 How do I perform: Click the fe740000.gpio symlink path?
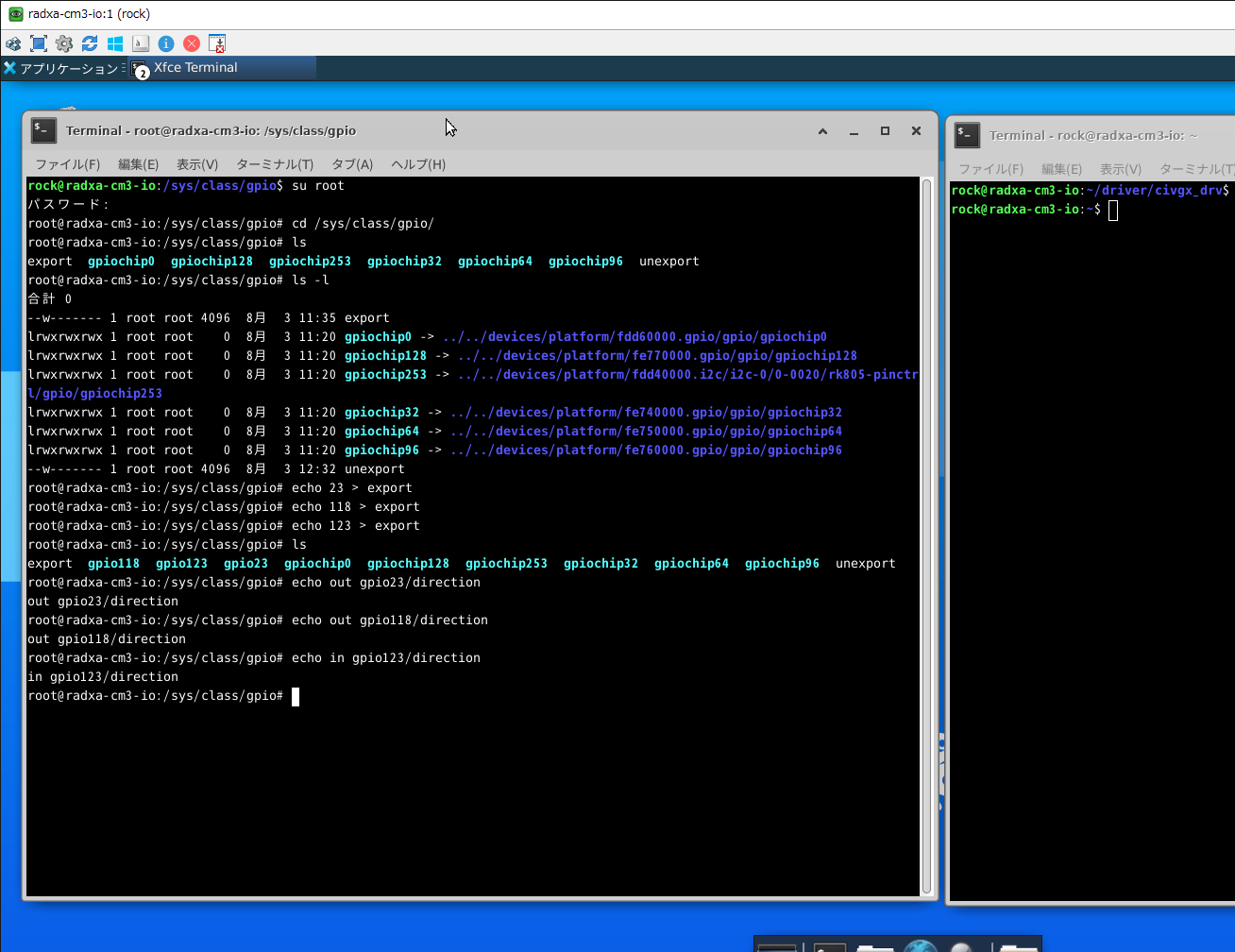pyautogui.click(x=646, y=413)
